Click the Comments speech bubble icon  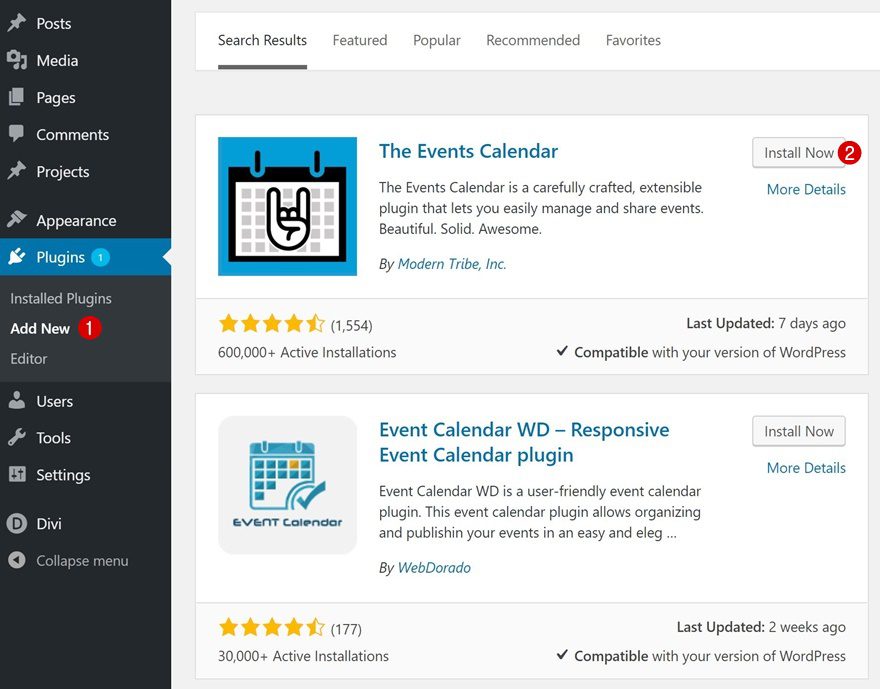click(16, 134)
